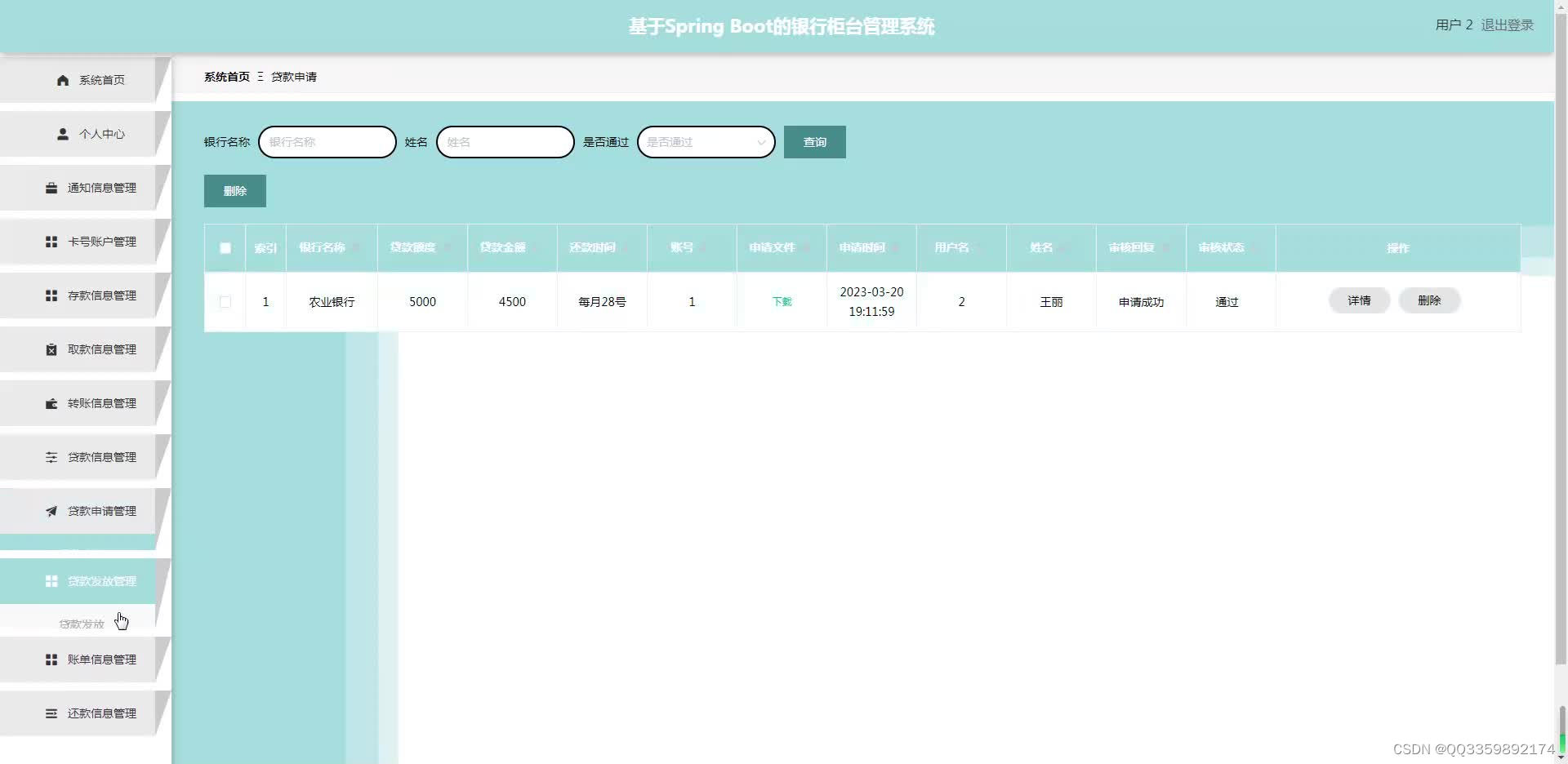The width and height of the screenshot is (1568, 764).
Task: Focus the 银行名称 input field
Action: pyautogui.click(x=327, y=142)
